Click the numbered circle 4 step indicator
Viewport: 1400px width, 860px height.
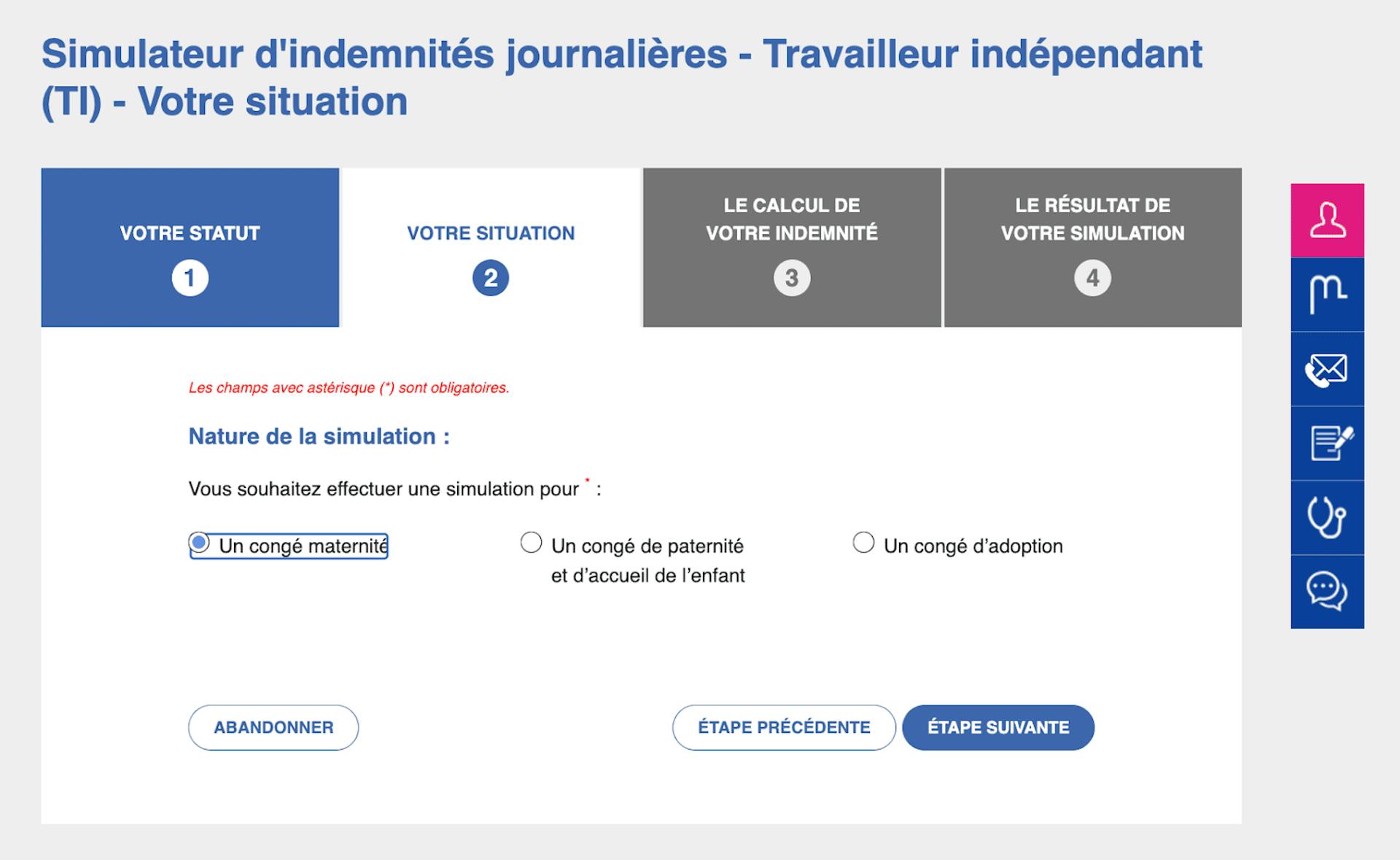click(1092, 278)
